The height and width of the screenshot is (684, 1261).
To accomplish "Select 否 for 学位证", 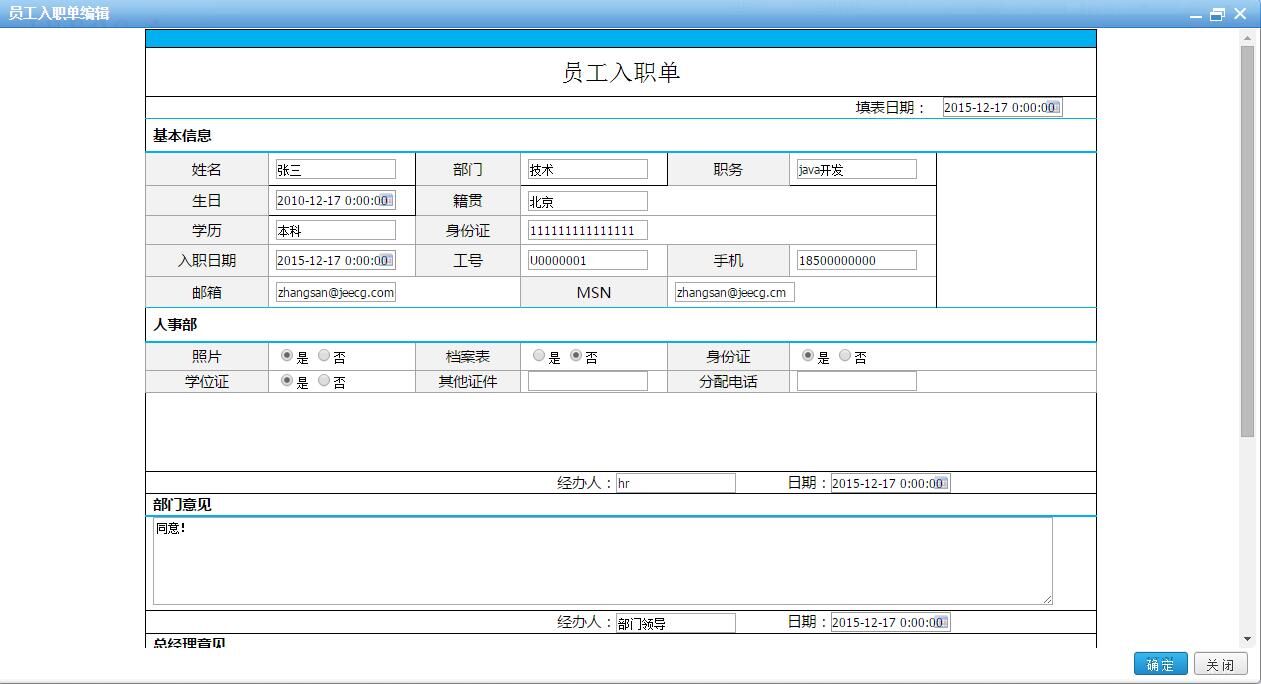I will click(x=324, y=380).
